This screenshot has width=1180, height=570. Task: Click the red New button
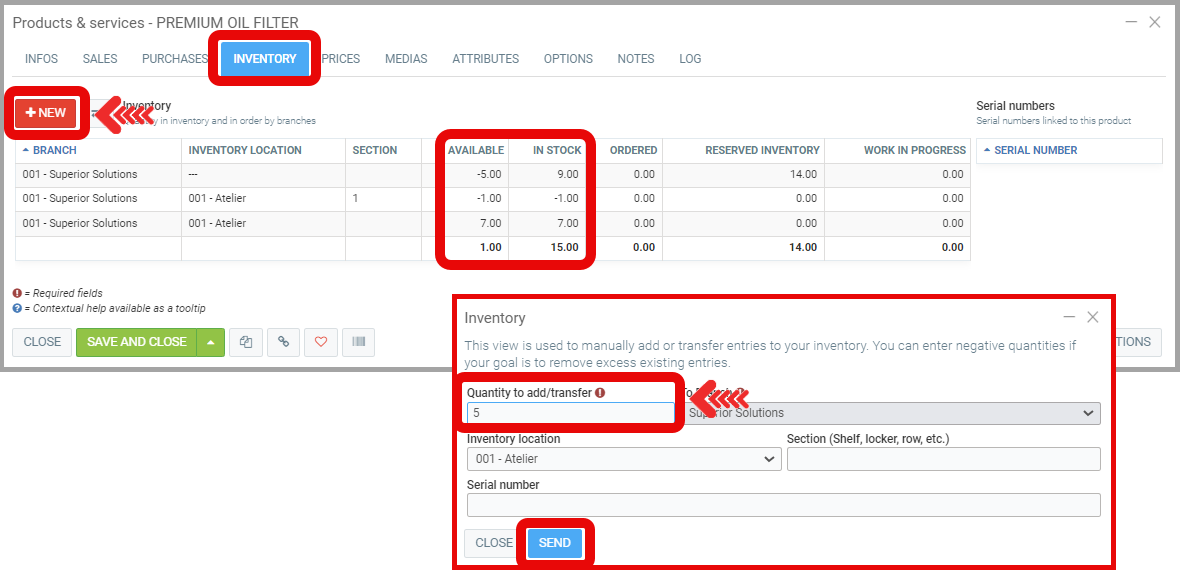pos(46,113)
